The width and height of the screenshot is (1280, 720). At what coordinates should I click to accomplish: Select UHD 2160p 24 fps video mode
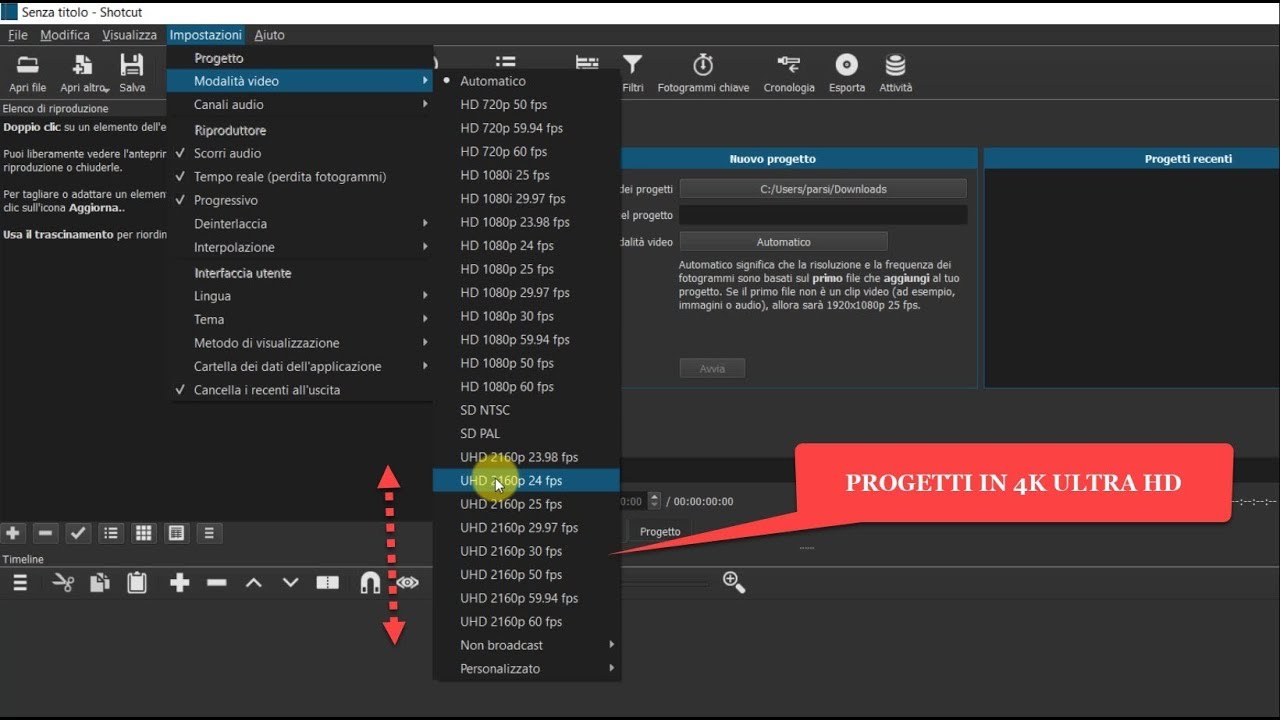pos(527,481)
